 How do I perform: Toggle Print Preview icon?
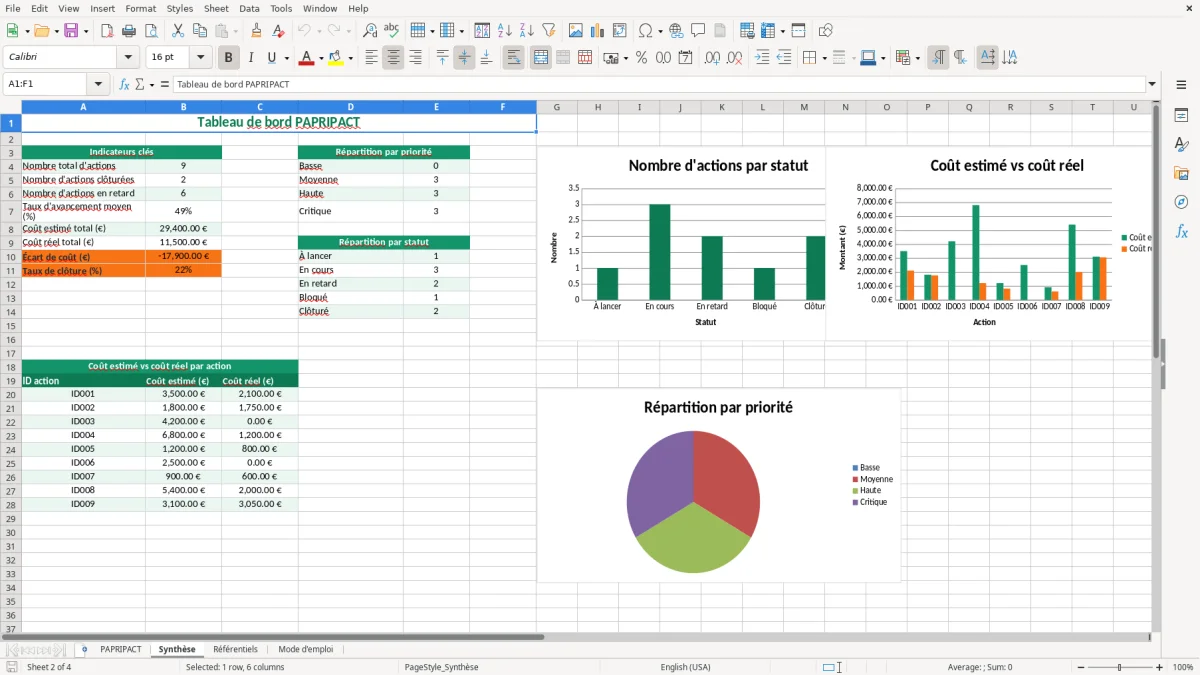[149, 31]
